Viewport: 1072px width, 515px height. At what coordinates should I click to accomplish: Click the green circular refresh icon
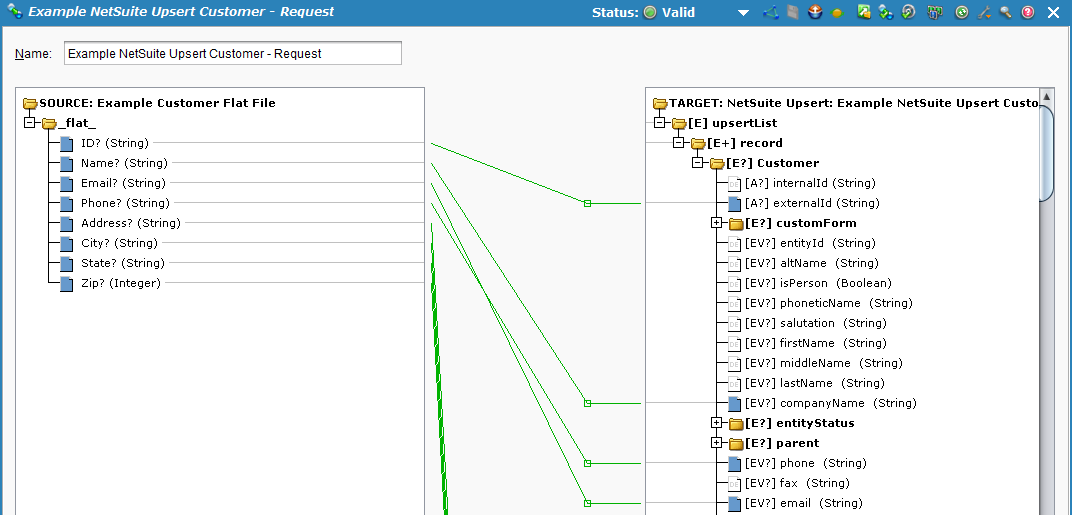[961, 12]
